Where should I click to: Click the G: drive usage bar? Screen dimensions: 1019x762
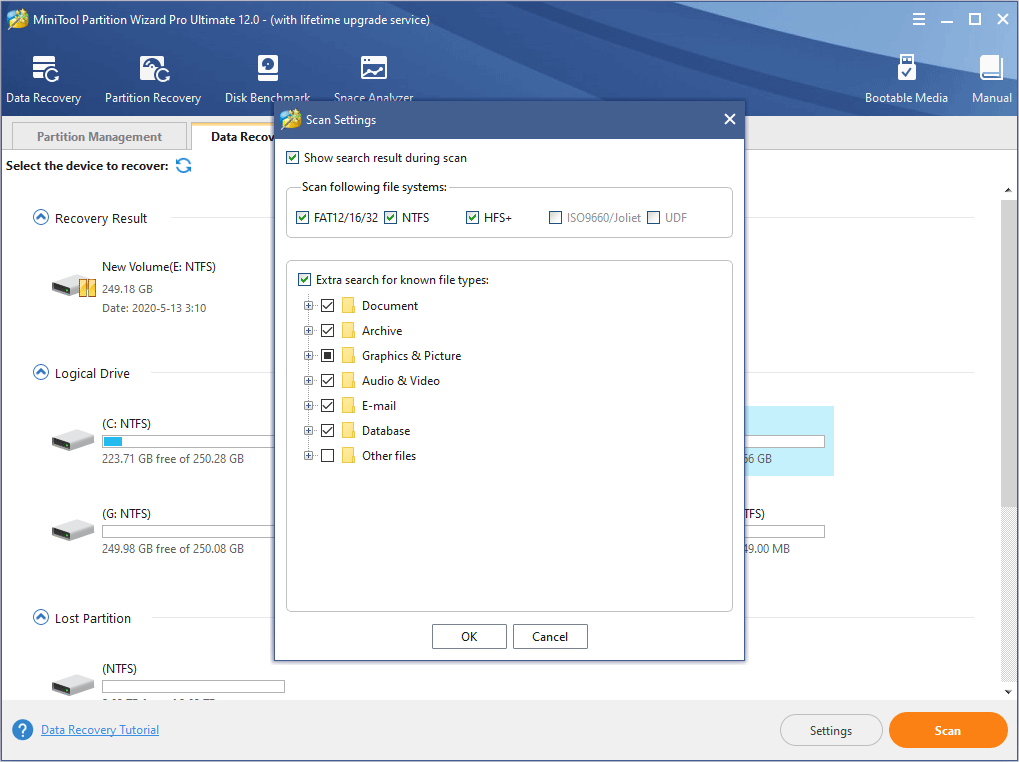(188, 531)
